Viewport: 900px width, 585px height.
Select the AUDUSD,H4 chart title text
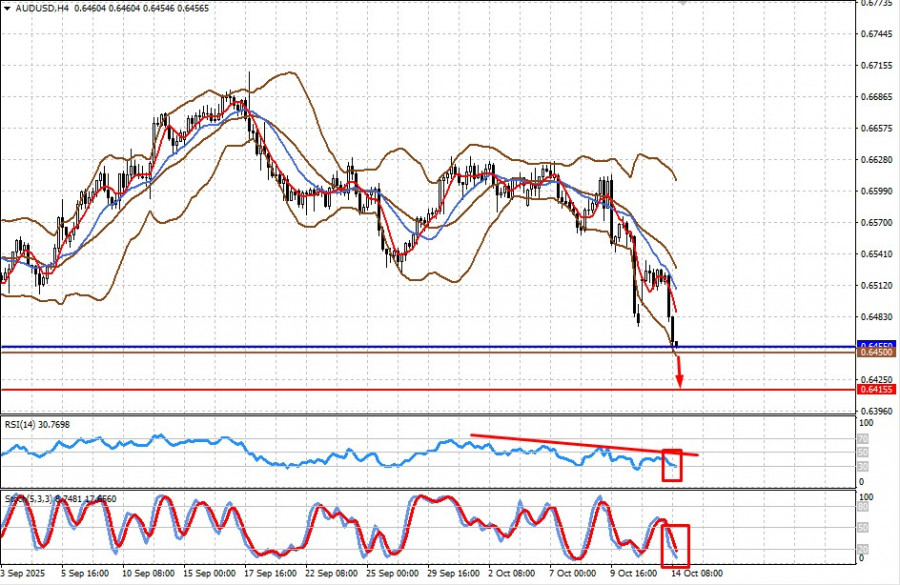(42, 9)
